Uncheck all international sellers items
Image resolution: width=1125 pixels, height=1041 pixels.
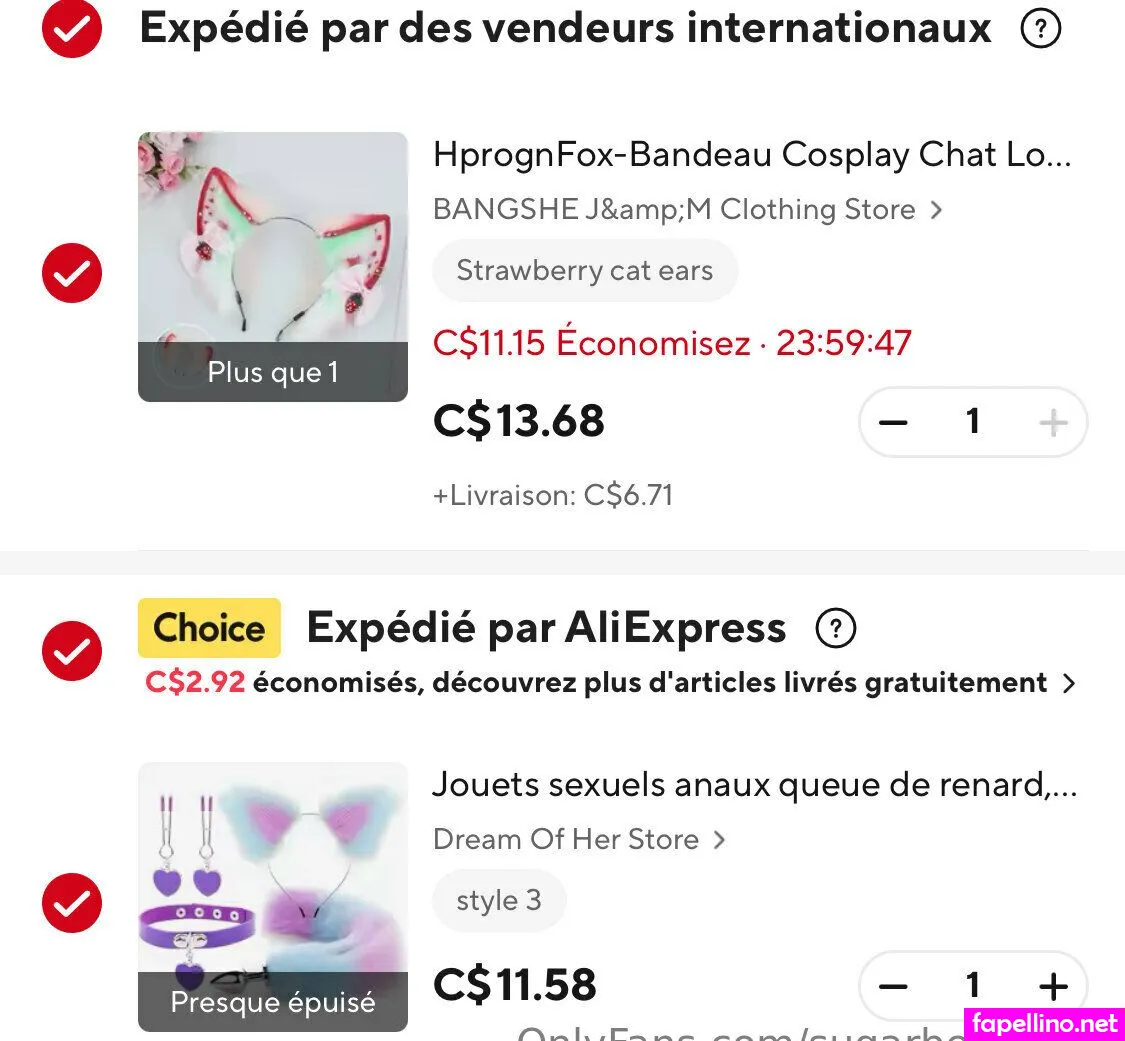[x=72, y=30]
